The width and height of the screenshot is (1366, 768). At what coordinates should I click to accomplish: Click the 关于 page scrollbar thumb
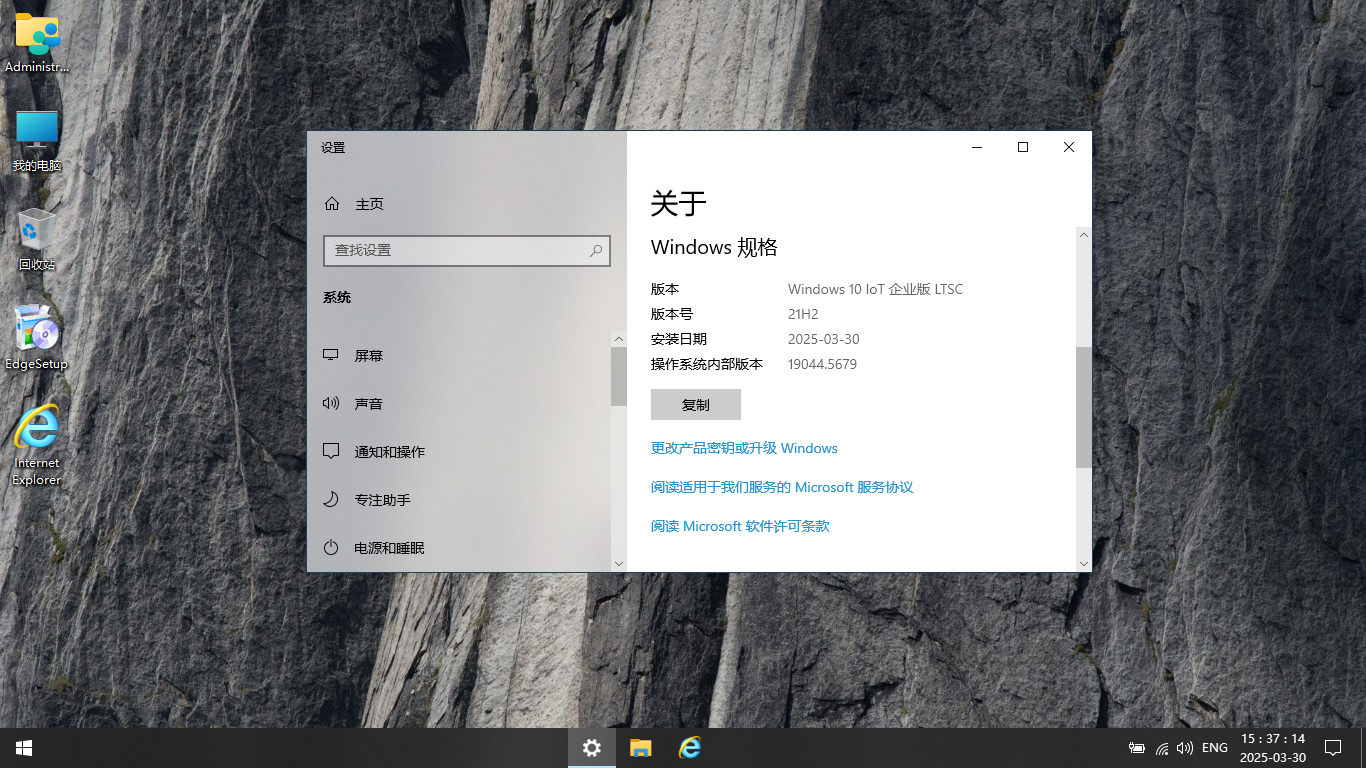point(1084,407)
